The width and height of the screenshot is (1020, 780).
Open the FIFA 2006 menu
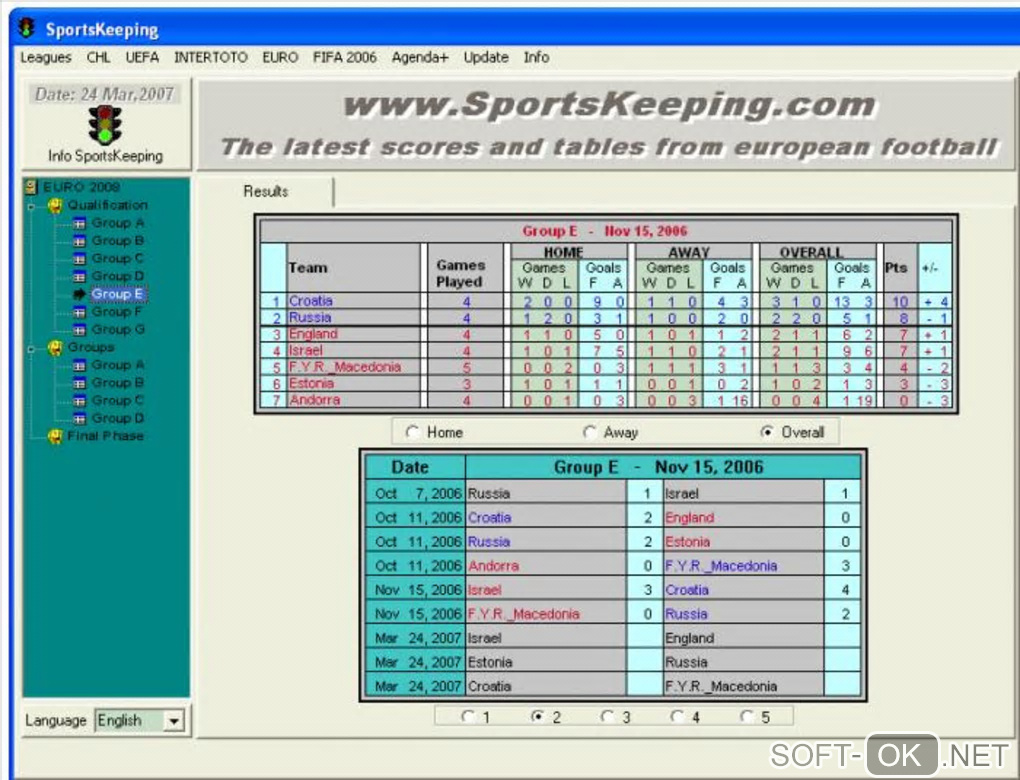click(345, 57)
